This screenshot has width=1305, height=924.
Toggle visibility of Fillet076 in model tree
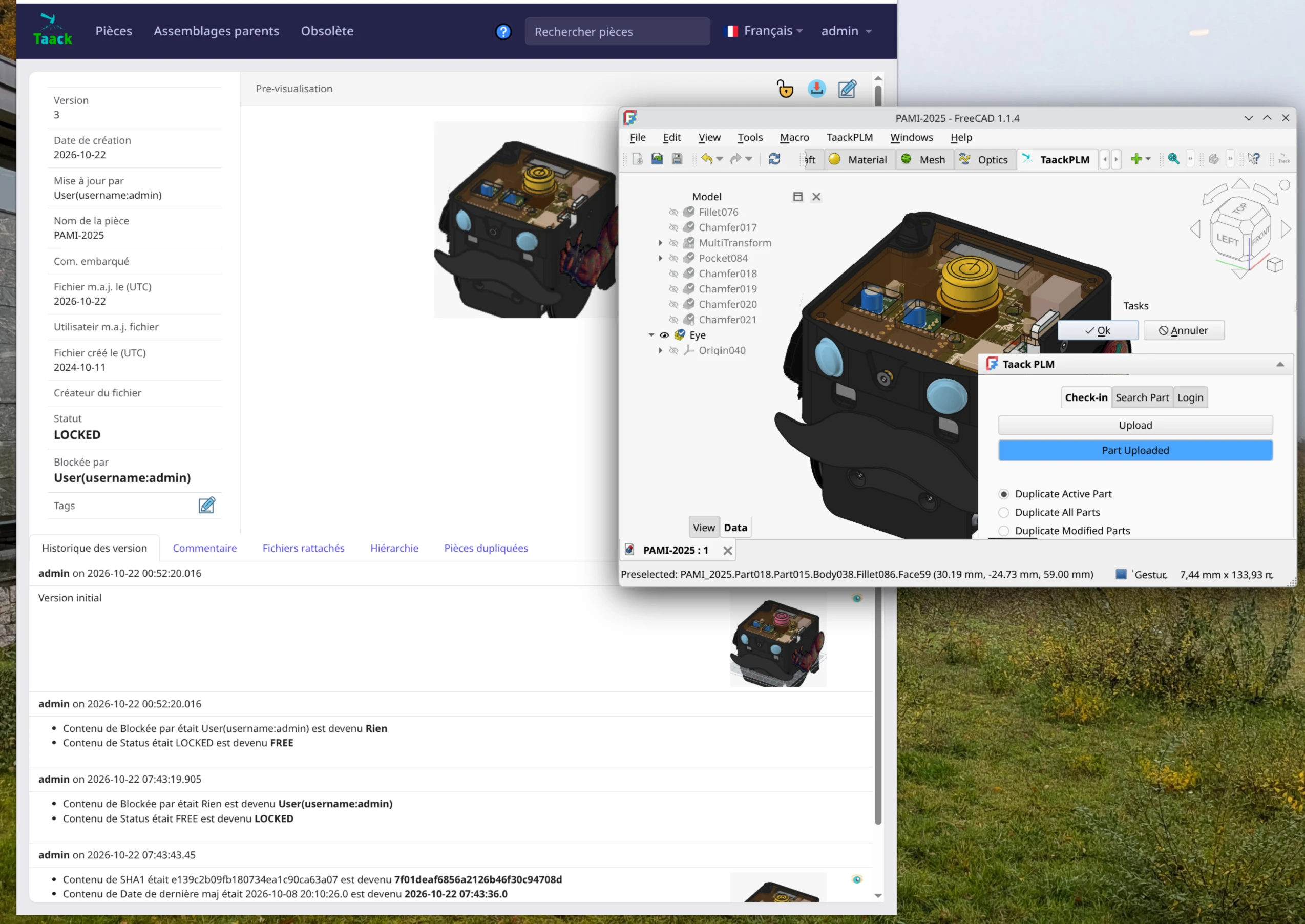tap(673, 212)
